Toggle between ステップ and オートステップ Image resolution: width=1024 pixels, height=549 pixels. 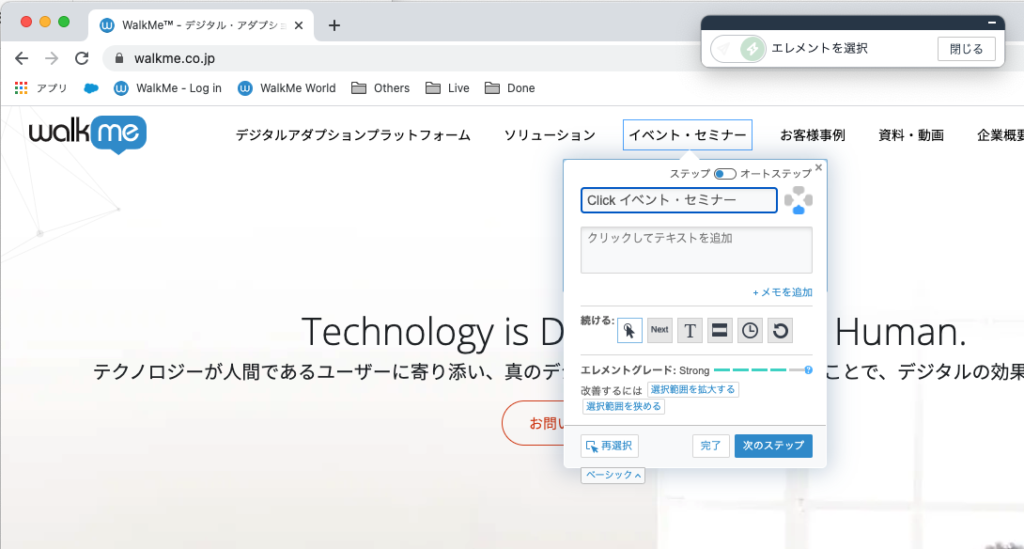[724, 174]
